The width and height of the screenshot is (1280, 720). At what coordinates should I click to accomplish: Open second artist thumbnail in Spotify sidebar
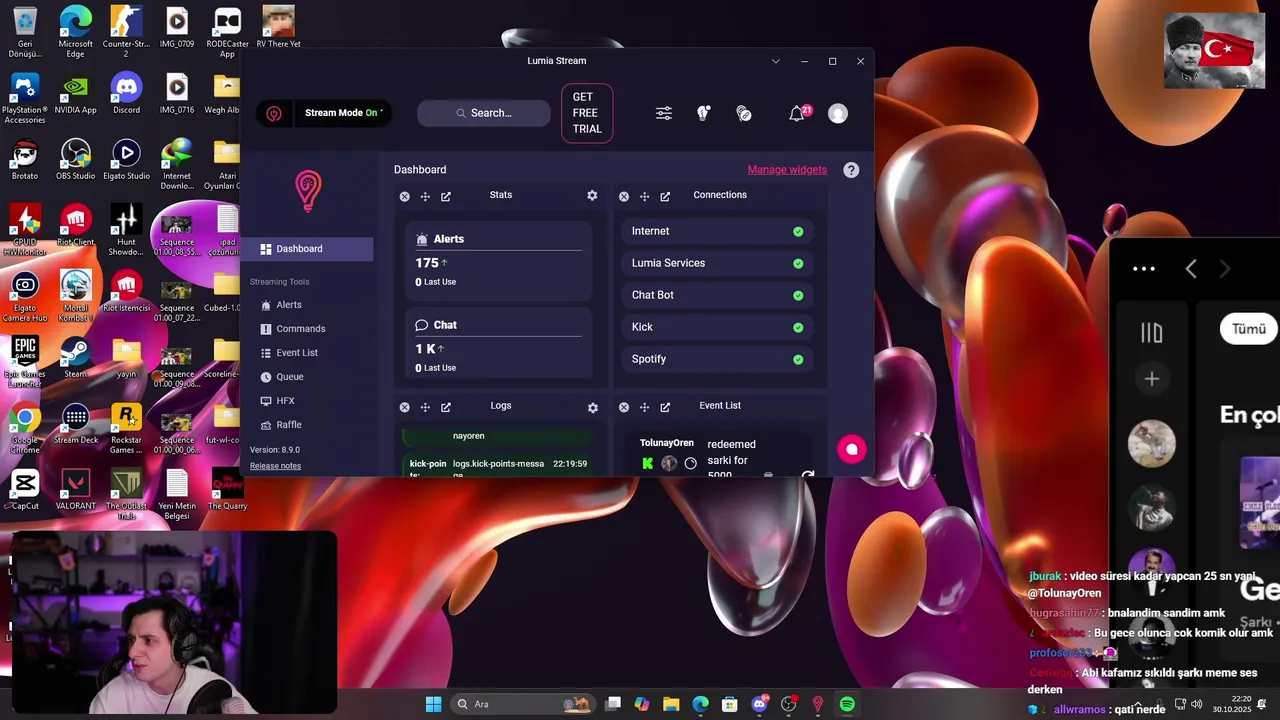tap(1152, 508)
